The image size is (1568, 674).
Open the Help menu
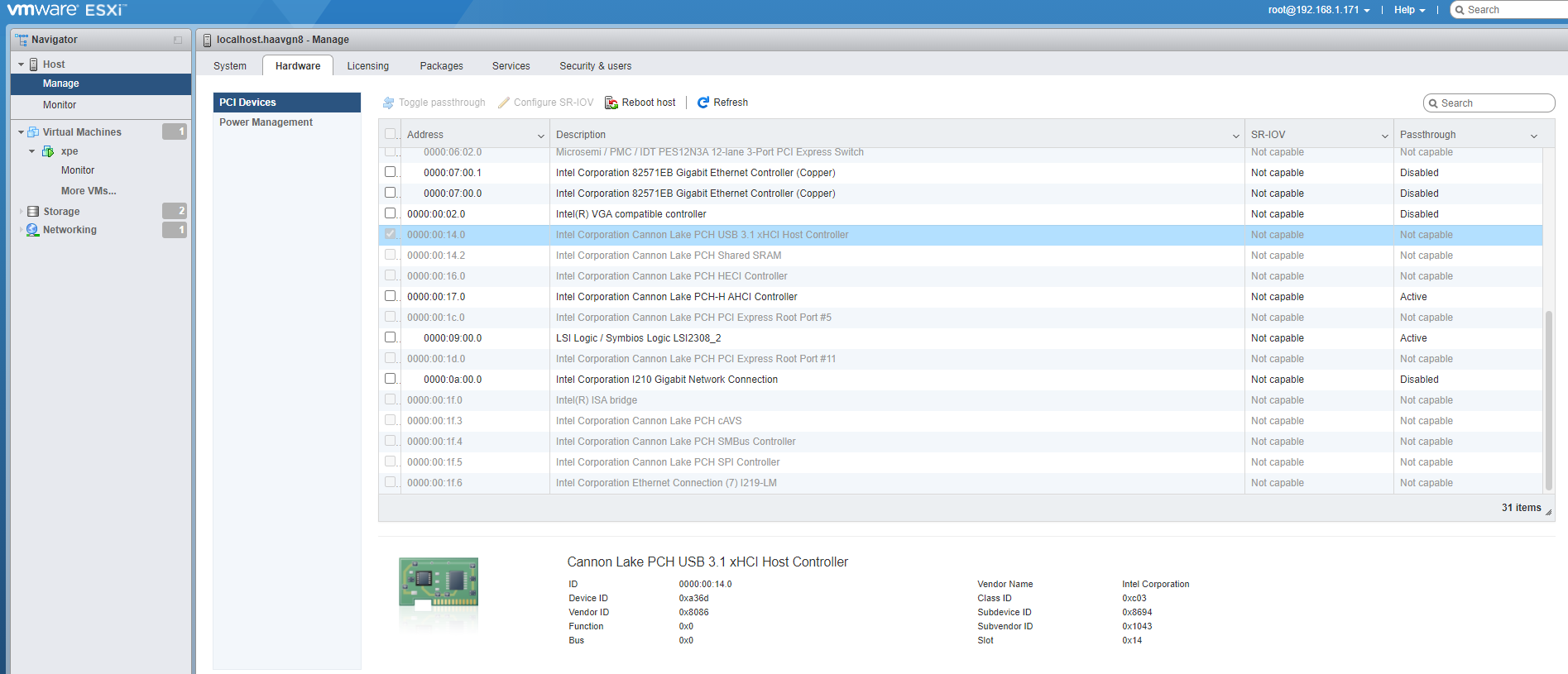pyautogui.click(x=1410, y=10)
